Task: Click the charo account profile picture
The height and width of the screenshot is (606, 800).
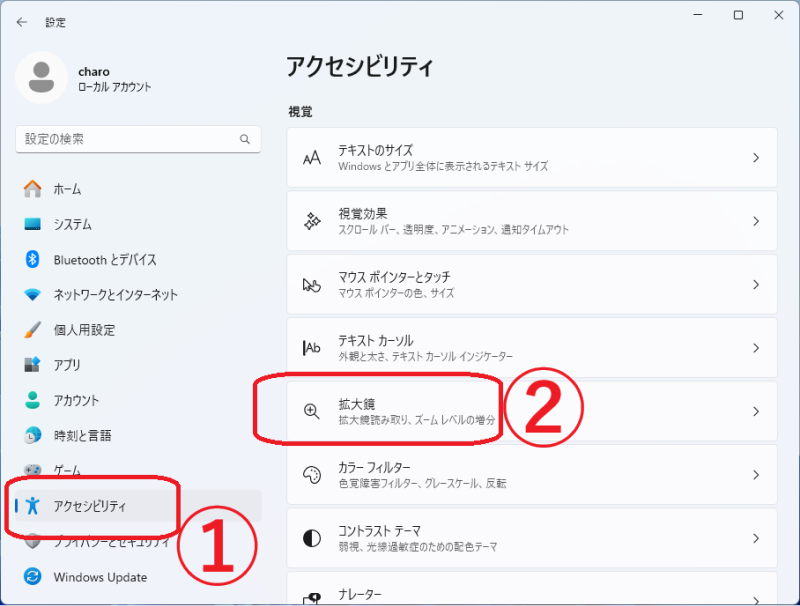Action: [42, 77]
